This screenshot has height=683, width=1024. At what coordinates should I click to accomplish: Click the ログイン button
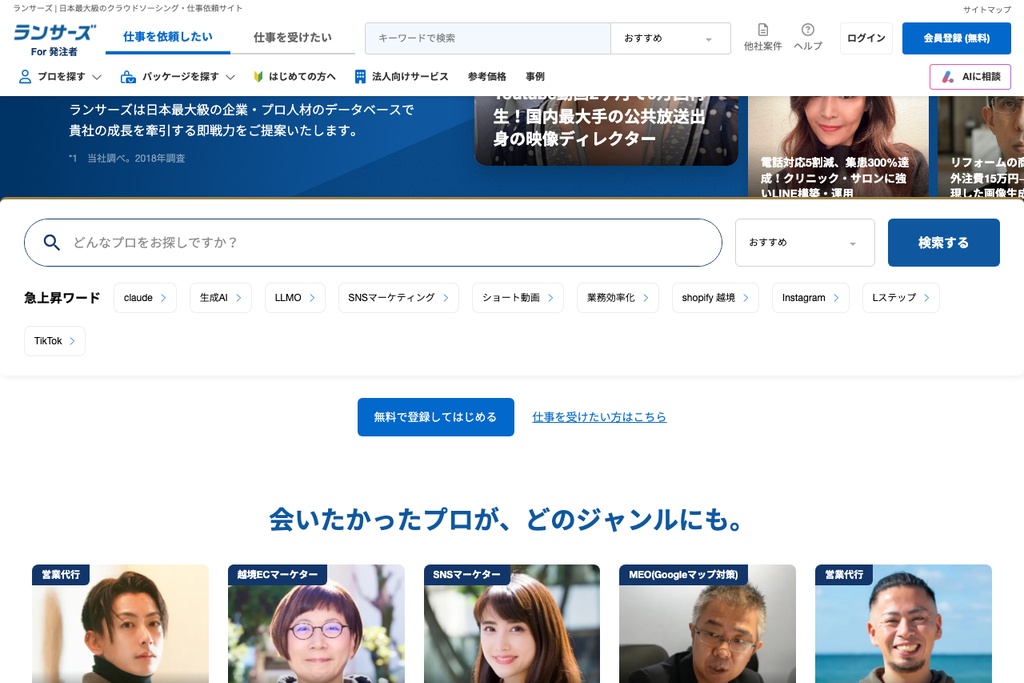(x=866, y=38)
